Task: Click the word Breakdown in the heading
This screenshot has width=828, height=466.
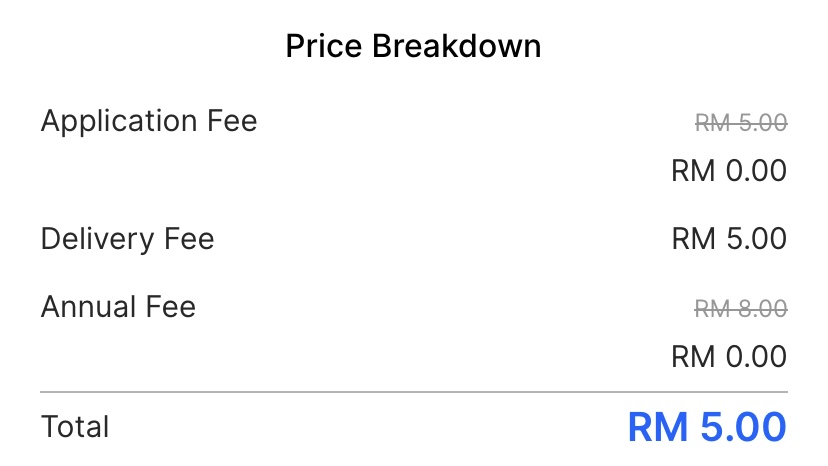Action: coord(457,47)
